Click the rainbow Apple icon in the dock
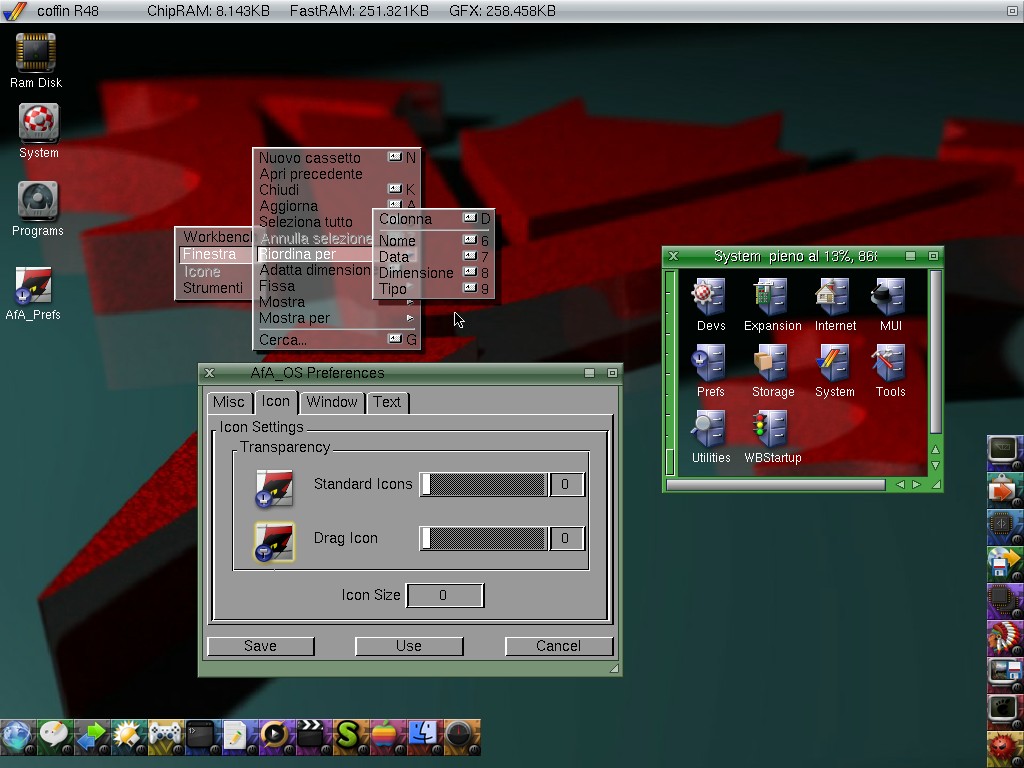 click(384, 737)
